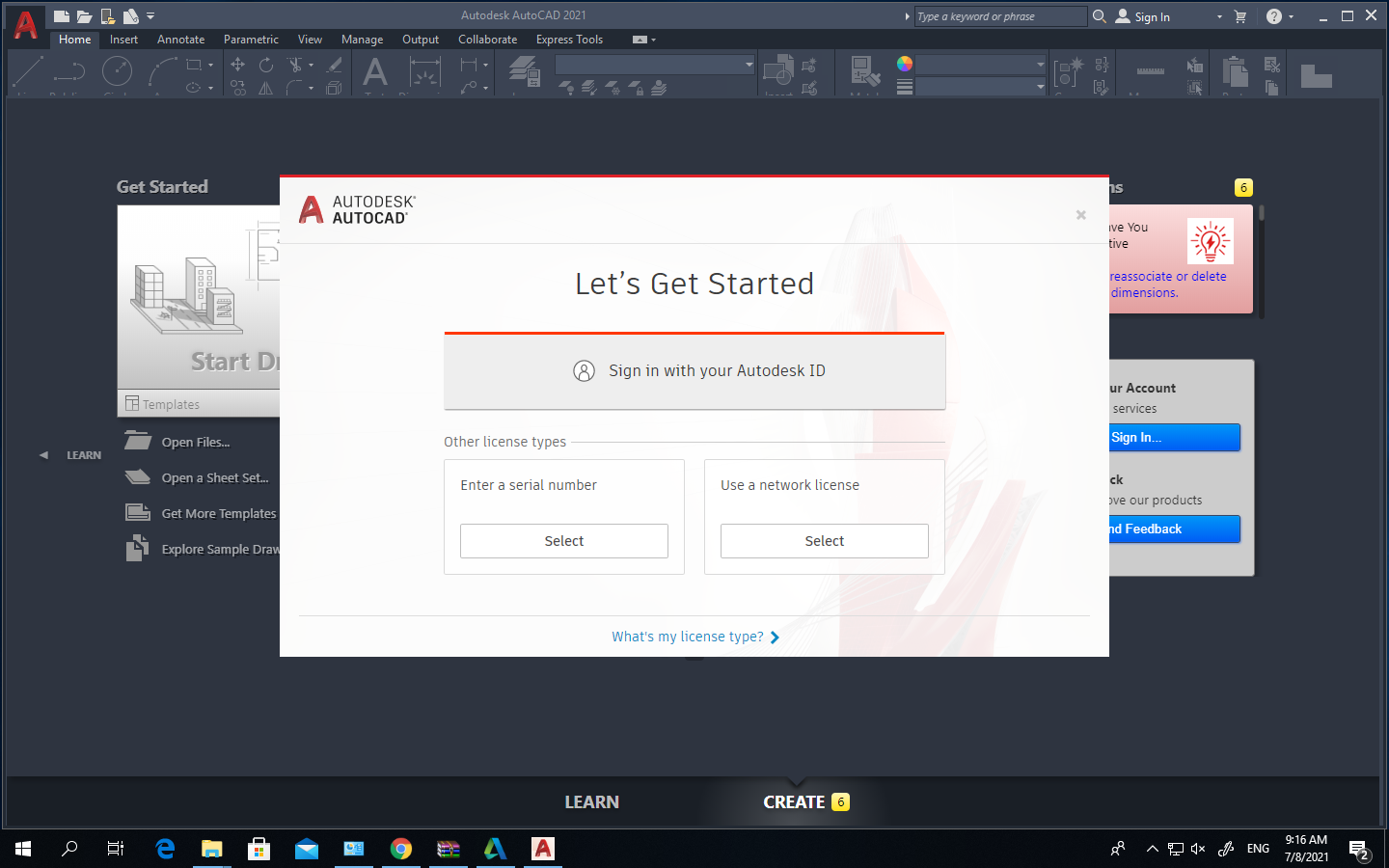
Task: Click the Insert block icon
Action: [x=777, y=71]
